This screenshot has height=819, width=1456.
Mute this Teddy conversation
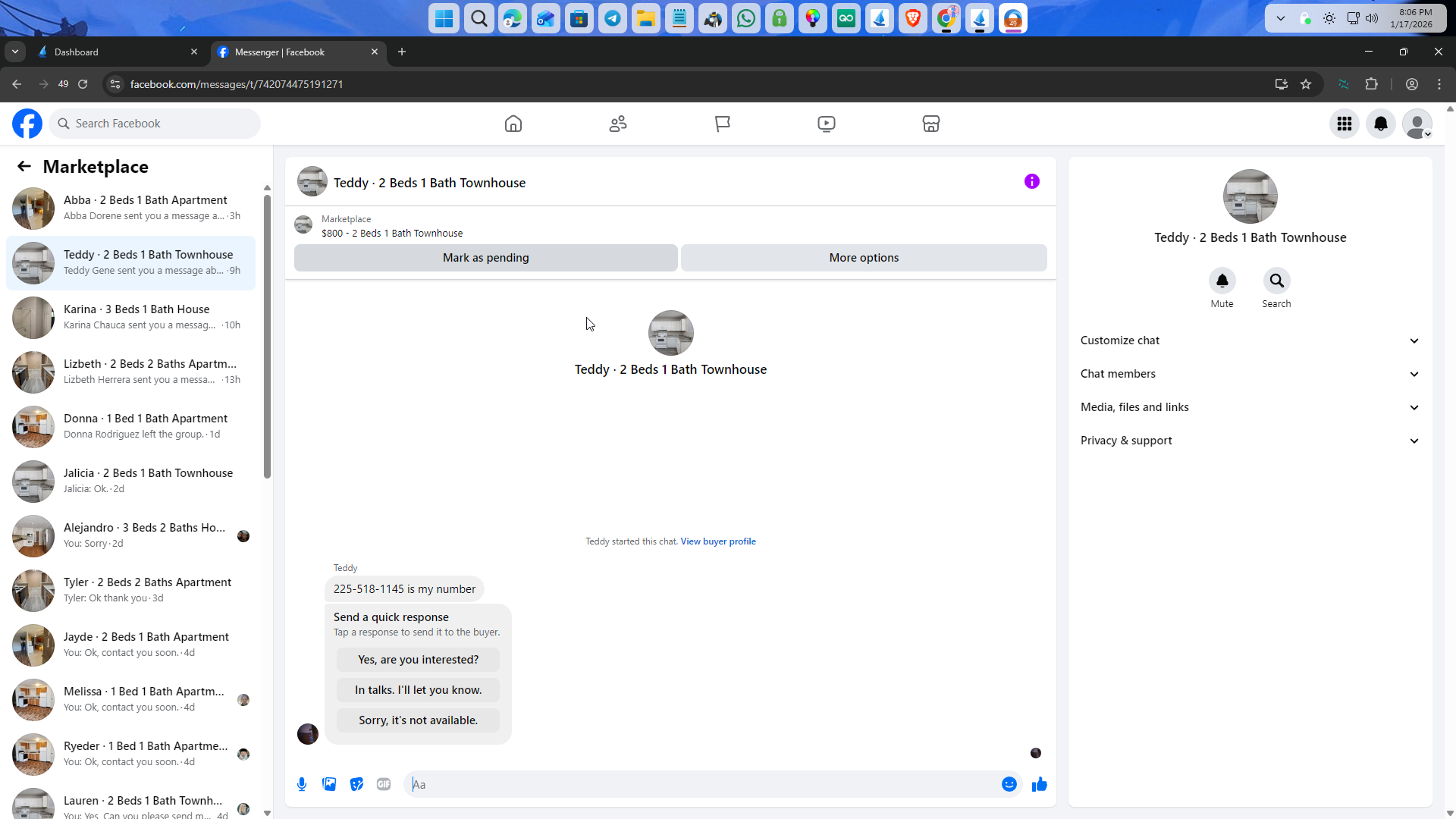tap(1222, 281)
